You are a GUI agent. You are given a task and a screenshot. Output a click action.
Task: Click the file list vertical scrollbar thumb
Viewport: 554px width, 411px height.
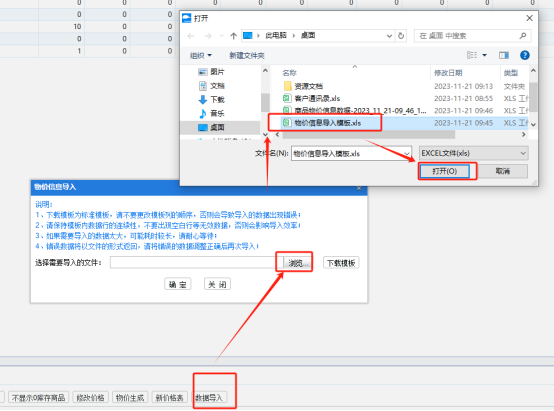point(533,97)
